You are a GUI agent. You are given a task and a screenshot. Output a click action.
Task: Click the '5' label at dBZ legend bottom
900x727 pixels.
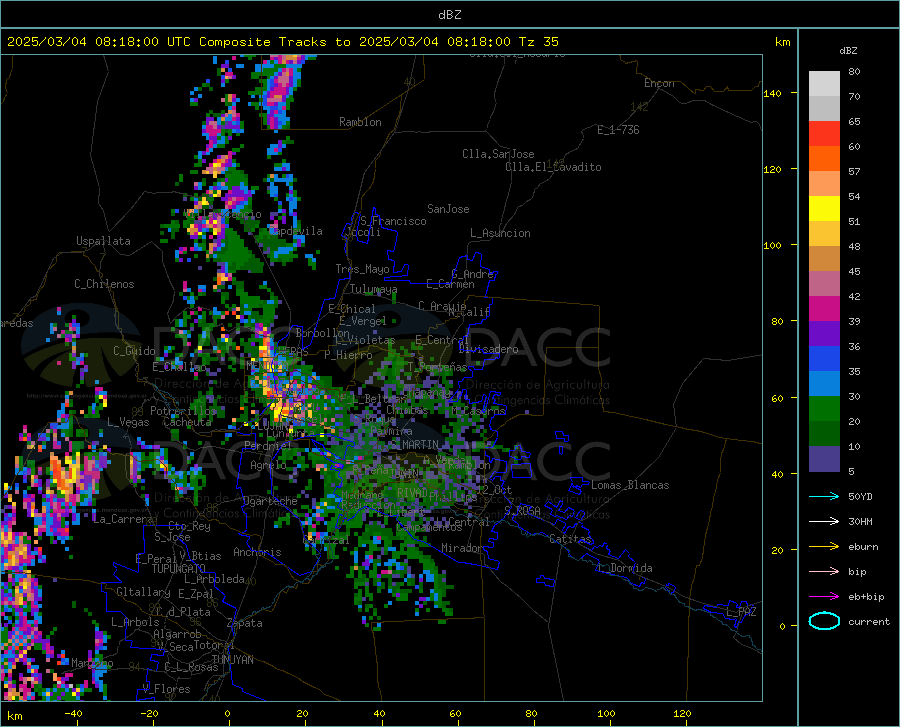[x=851, y=472]
